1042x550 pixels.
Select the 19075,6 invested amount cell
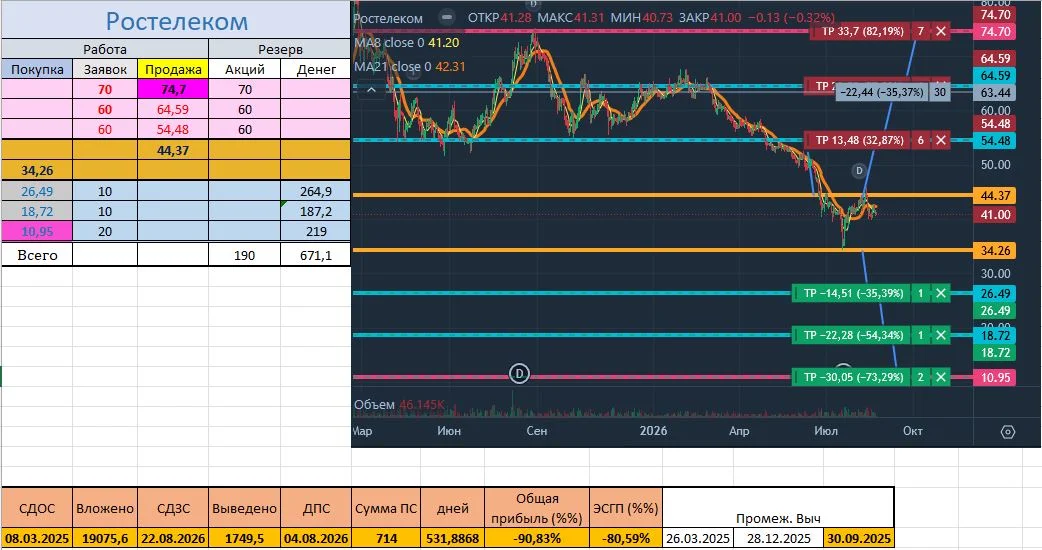pyautogui.click(x=105, y=538)
